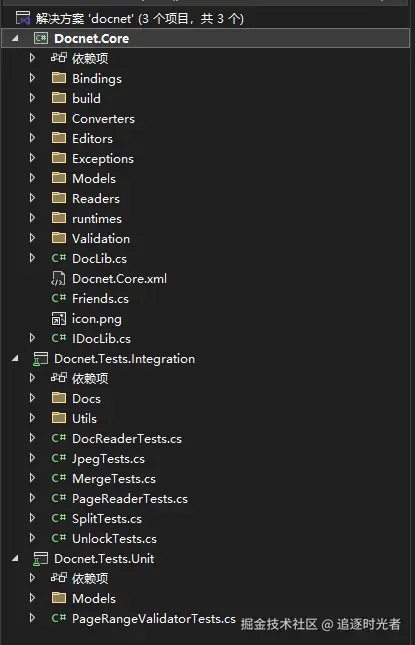Select the UnlockTests.cs file name
Image resolution: width=415 pixels, height=645 pixels.
[x=114, y=538]
